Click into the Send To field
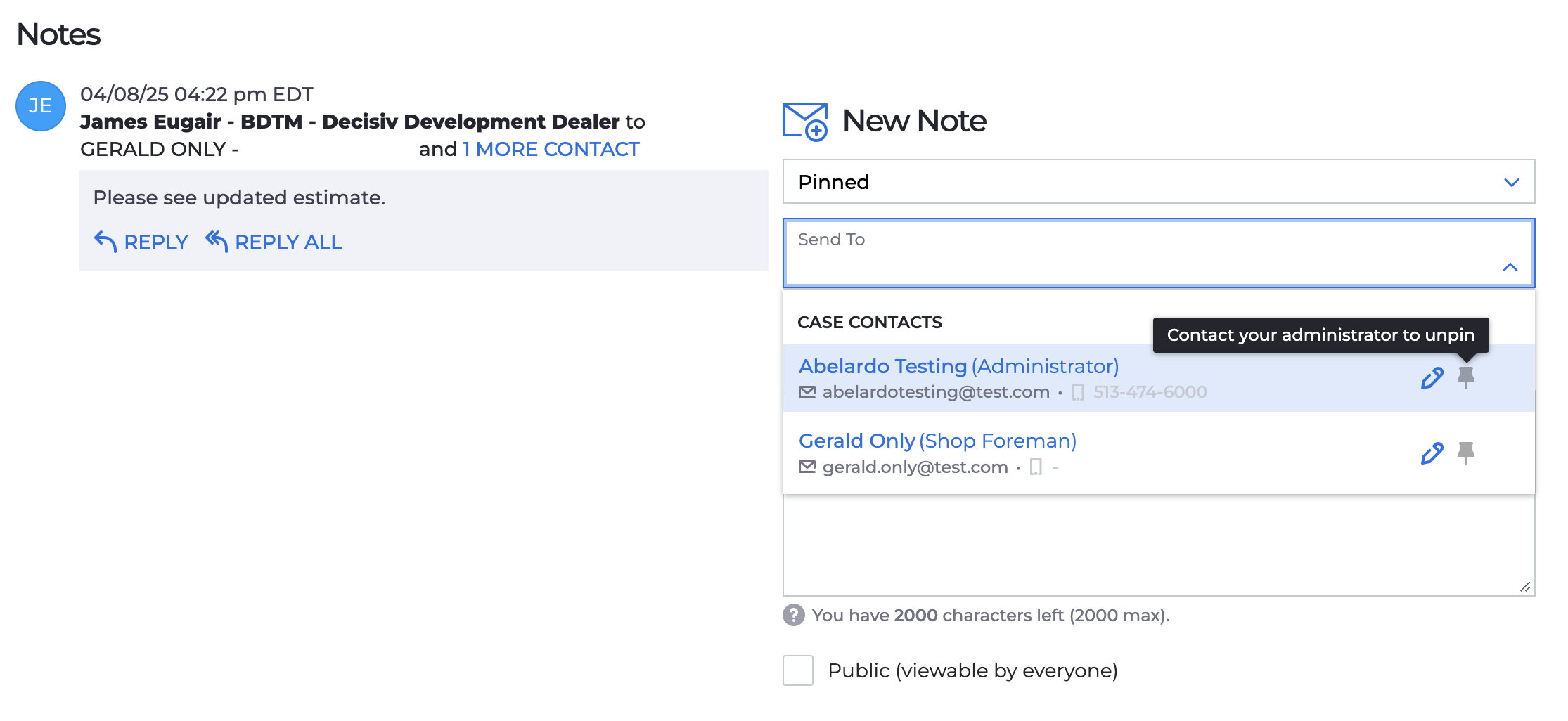This screenshot has width=1568, height=721. (x=1159, y=253)
